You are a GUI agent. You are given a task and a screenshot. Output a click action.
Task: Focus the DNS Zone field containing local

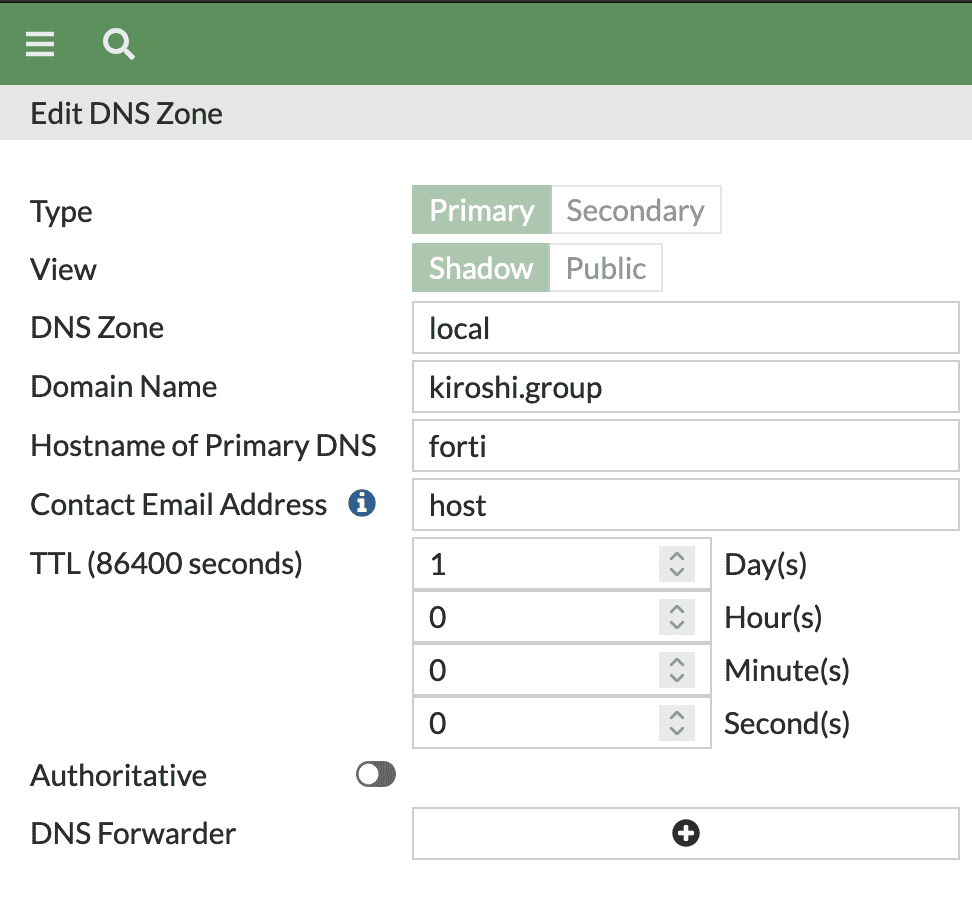[686, 327]
